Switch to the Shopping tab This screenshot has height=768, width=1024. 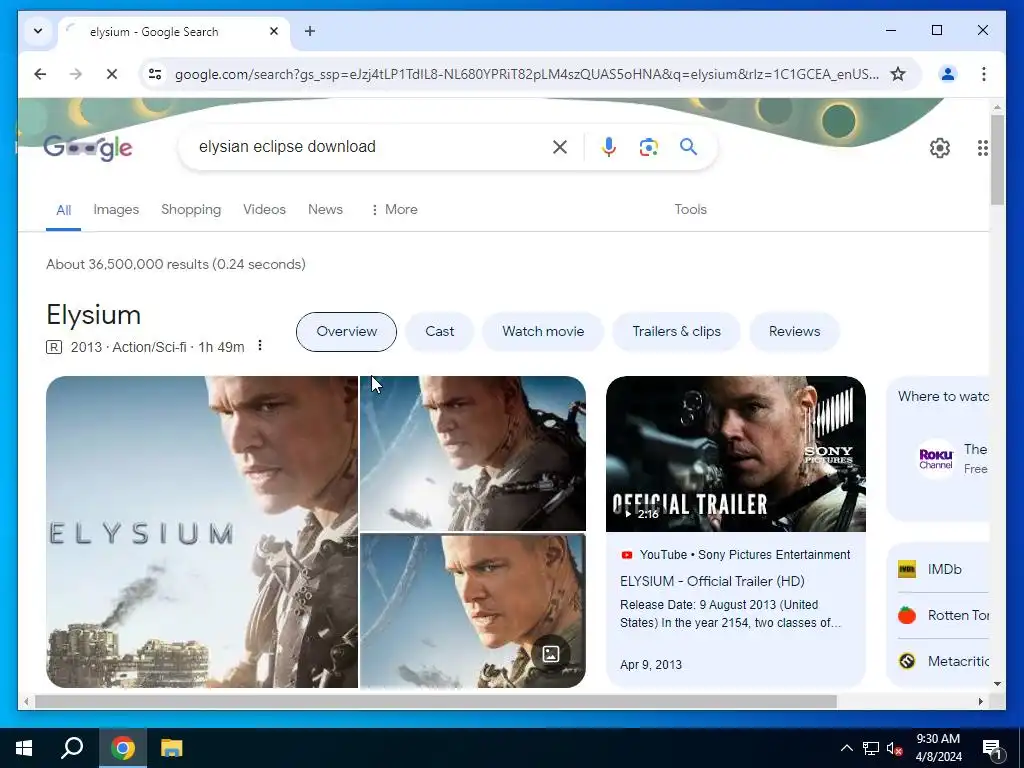tap(191, 210)
